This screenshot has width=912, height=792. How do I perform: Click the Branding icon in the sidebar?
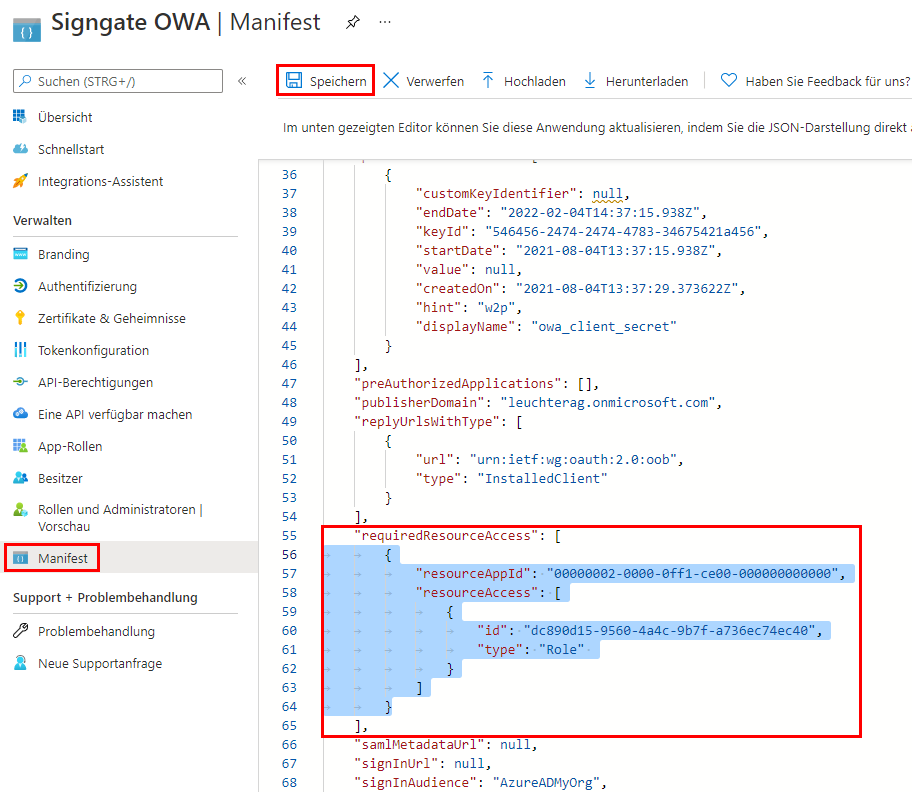20,254
